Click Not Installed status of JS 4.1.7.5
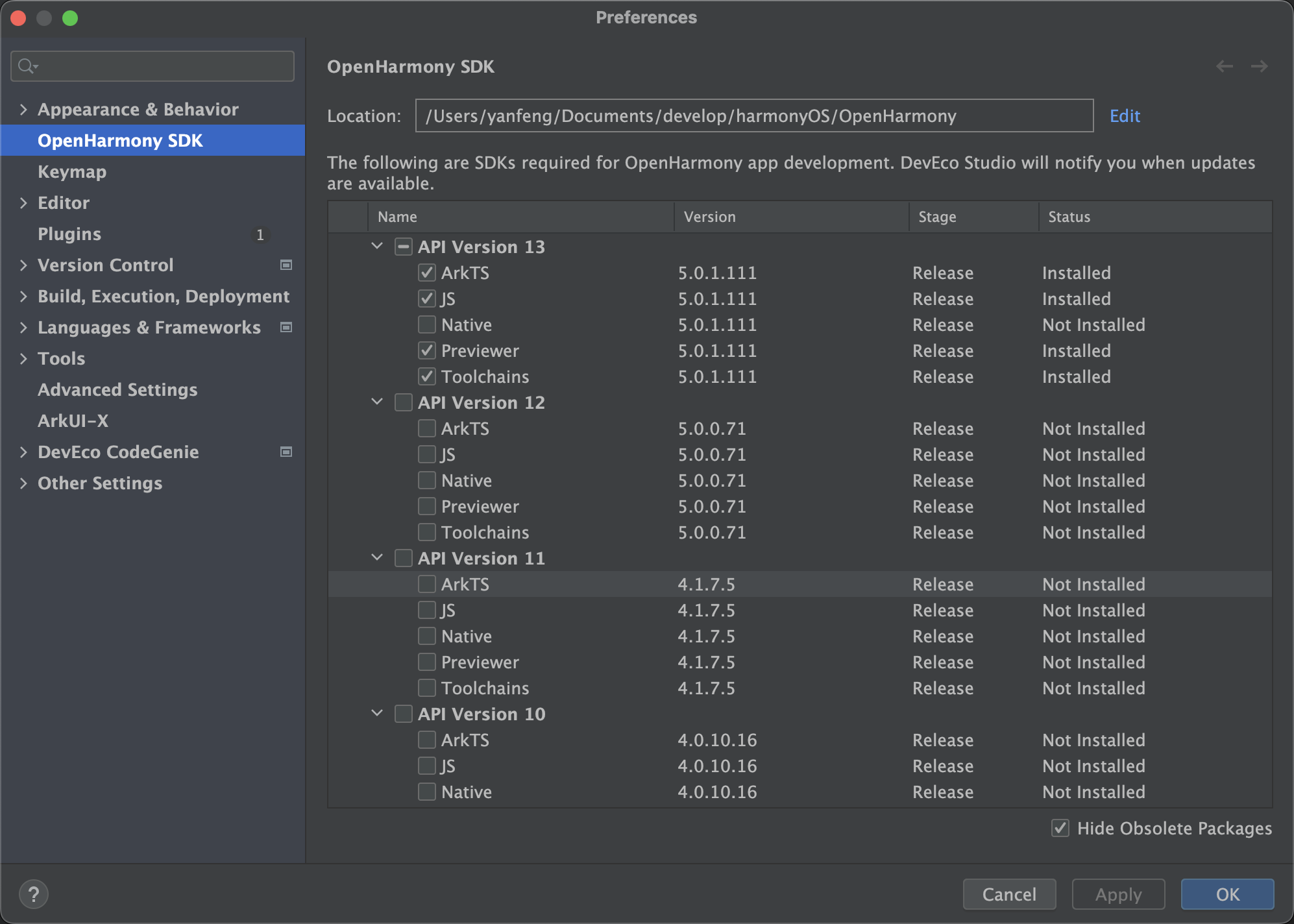The image size is (1294, 924). pos(1093,610)
